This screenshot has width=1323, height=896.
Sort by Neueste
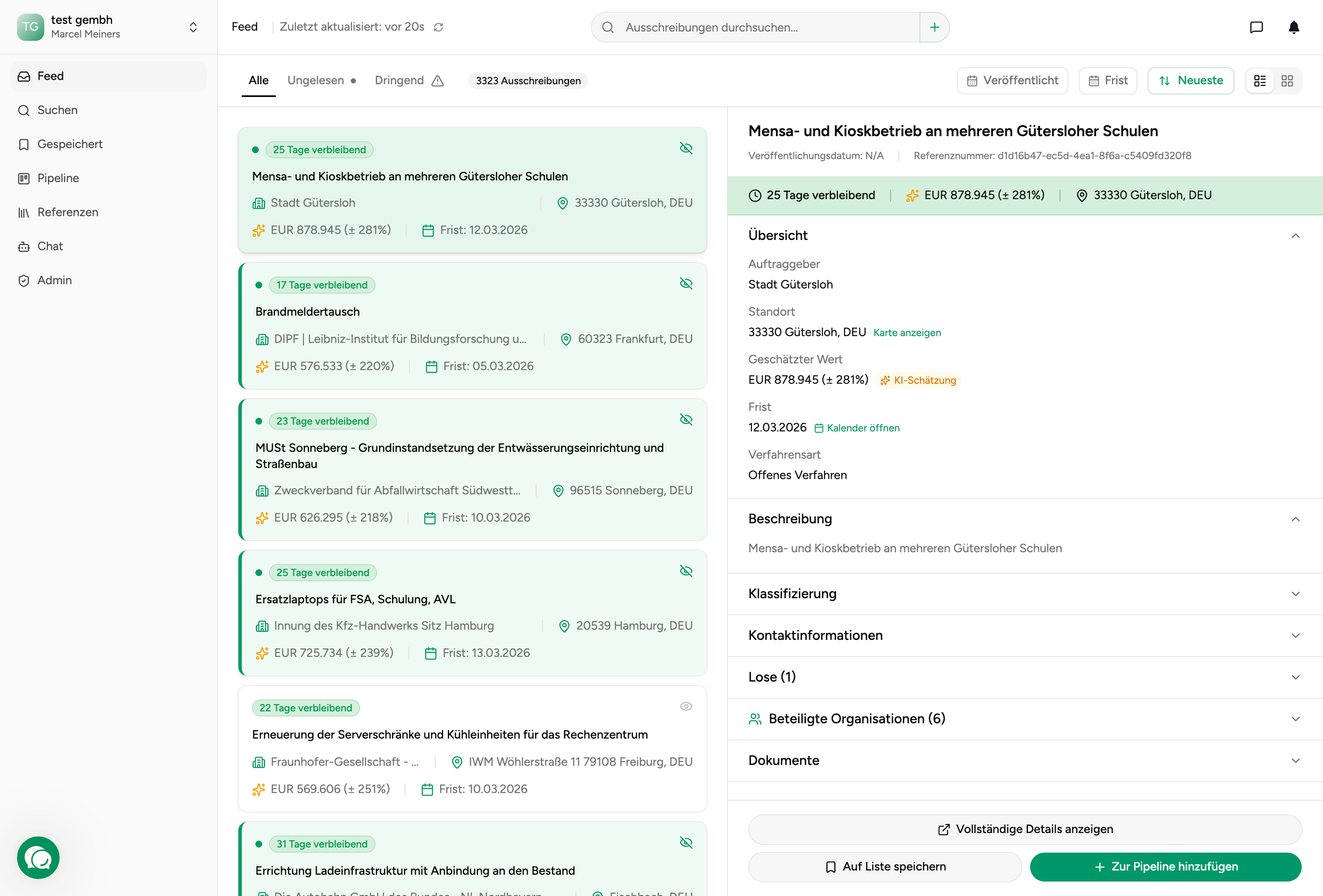pyautogui.click(x=1190, y=80)
